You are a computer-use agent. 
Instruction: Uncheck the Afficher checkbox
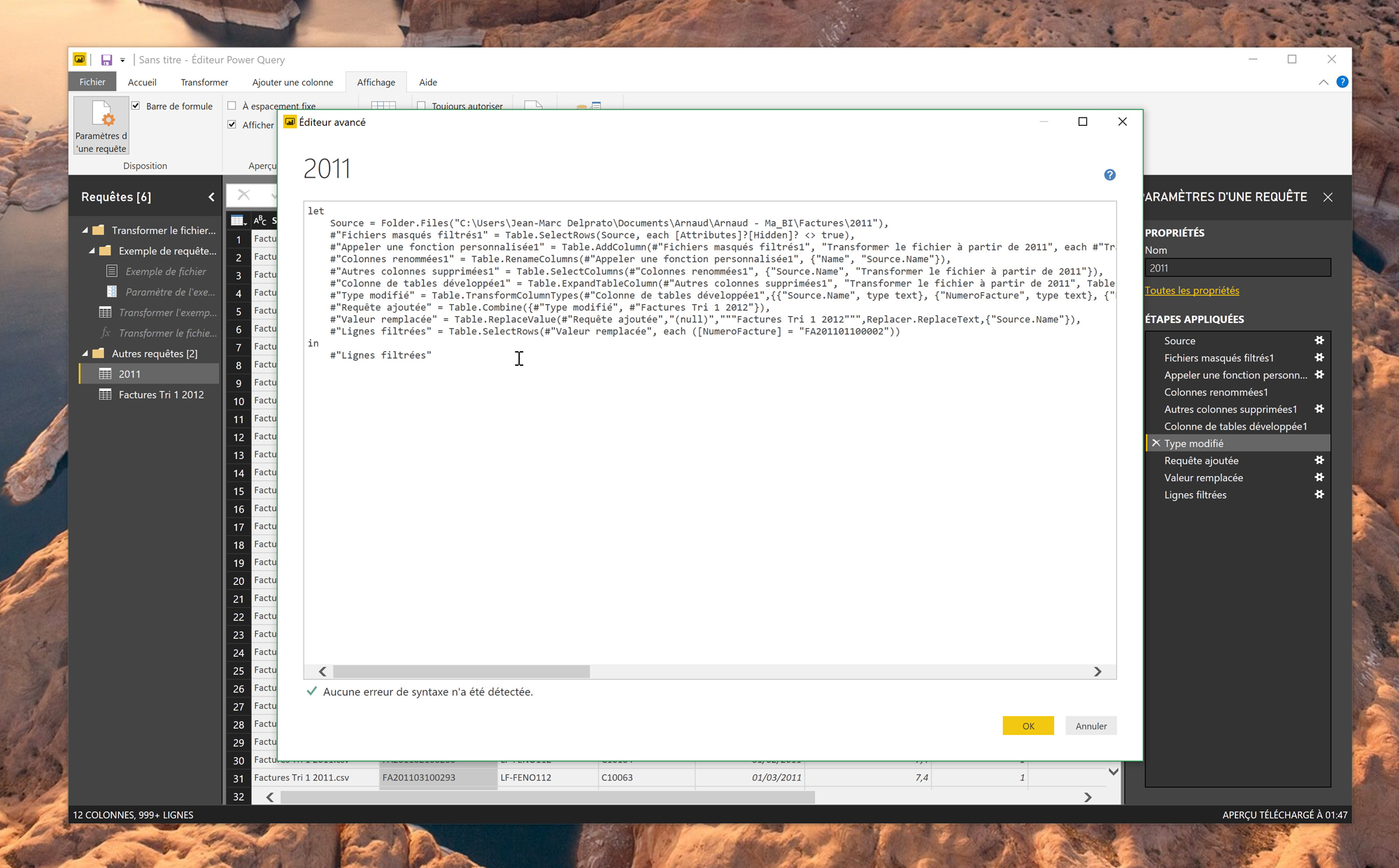point(232,124)
